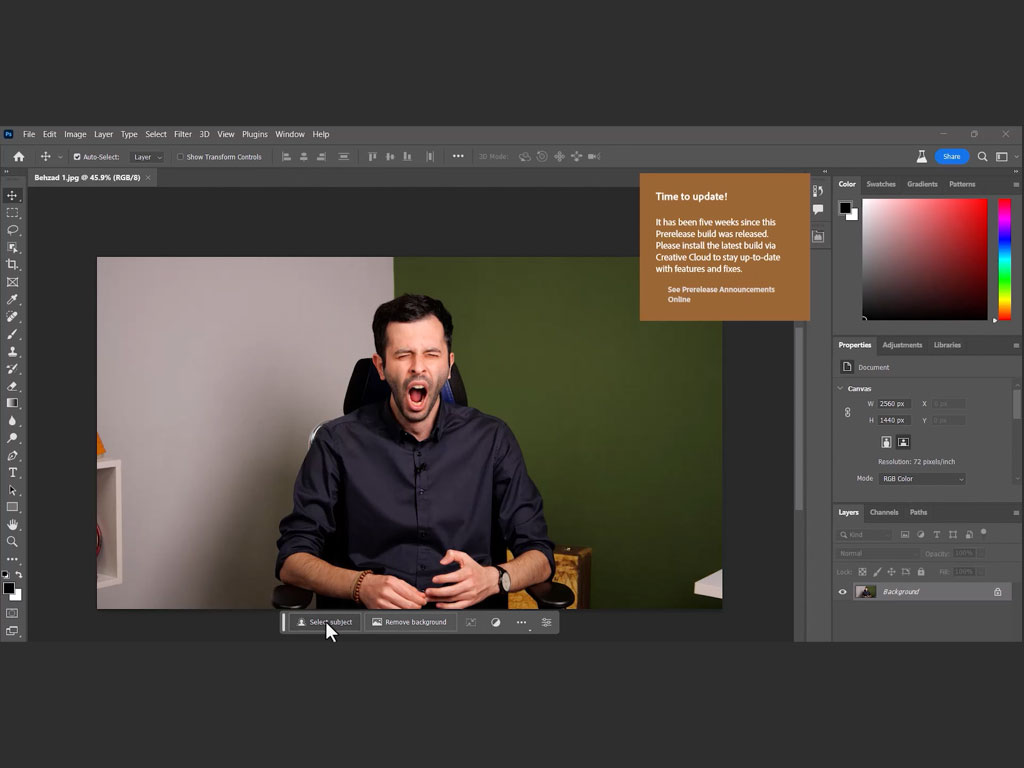1024x768 pixels.
Task: Open See Prerelease Announcements Online link
Action: [x=721, y=295]
